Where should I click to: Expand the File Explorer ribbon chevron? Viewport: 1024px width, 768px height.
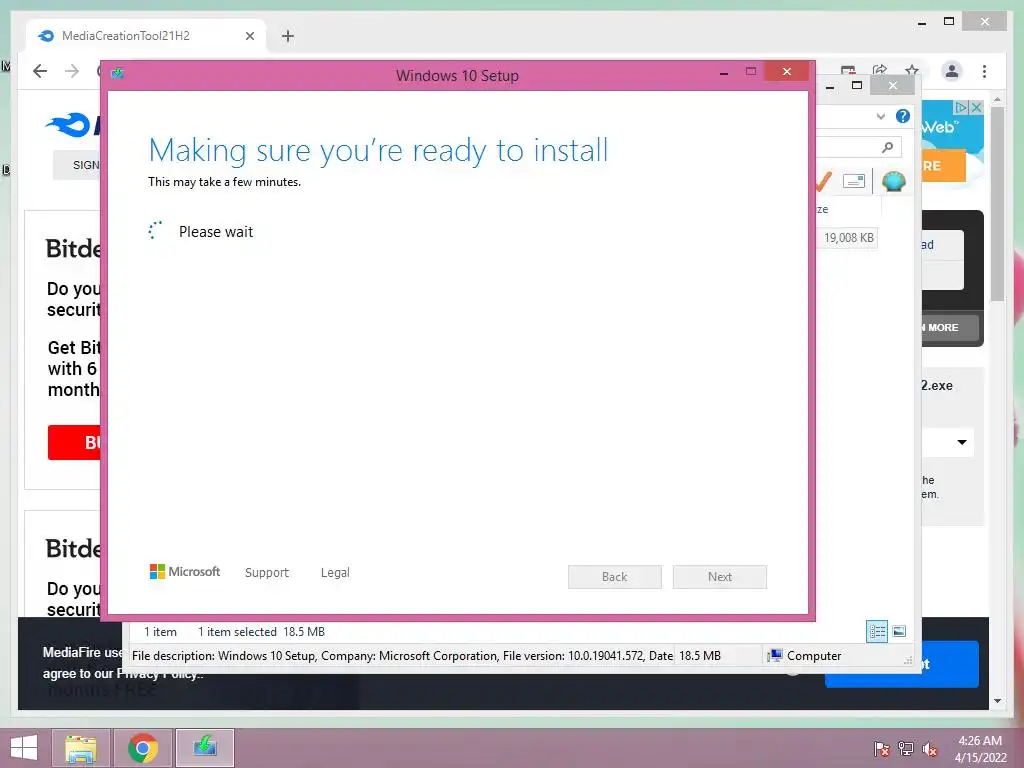click(x=880, y=116)
